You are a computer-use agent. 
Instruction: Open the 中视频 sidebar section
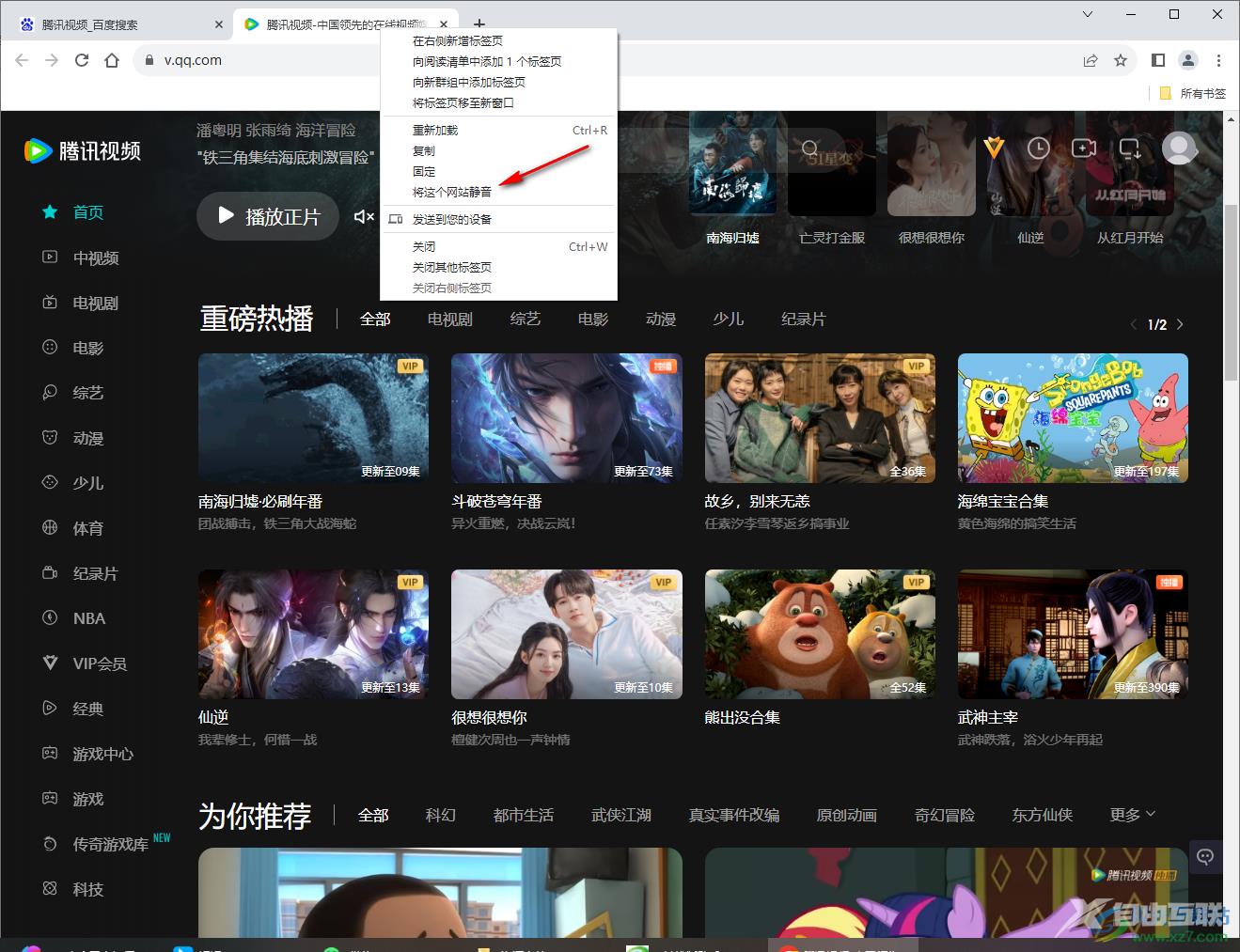[81, 258]
